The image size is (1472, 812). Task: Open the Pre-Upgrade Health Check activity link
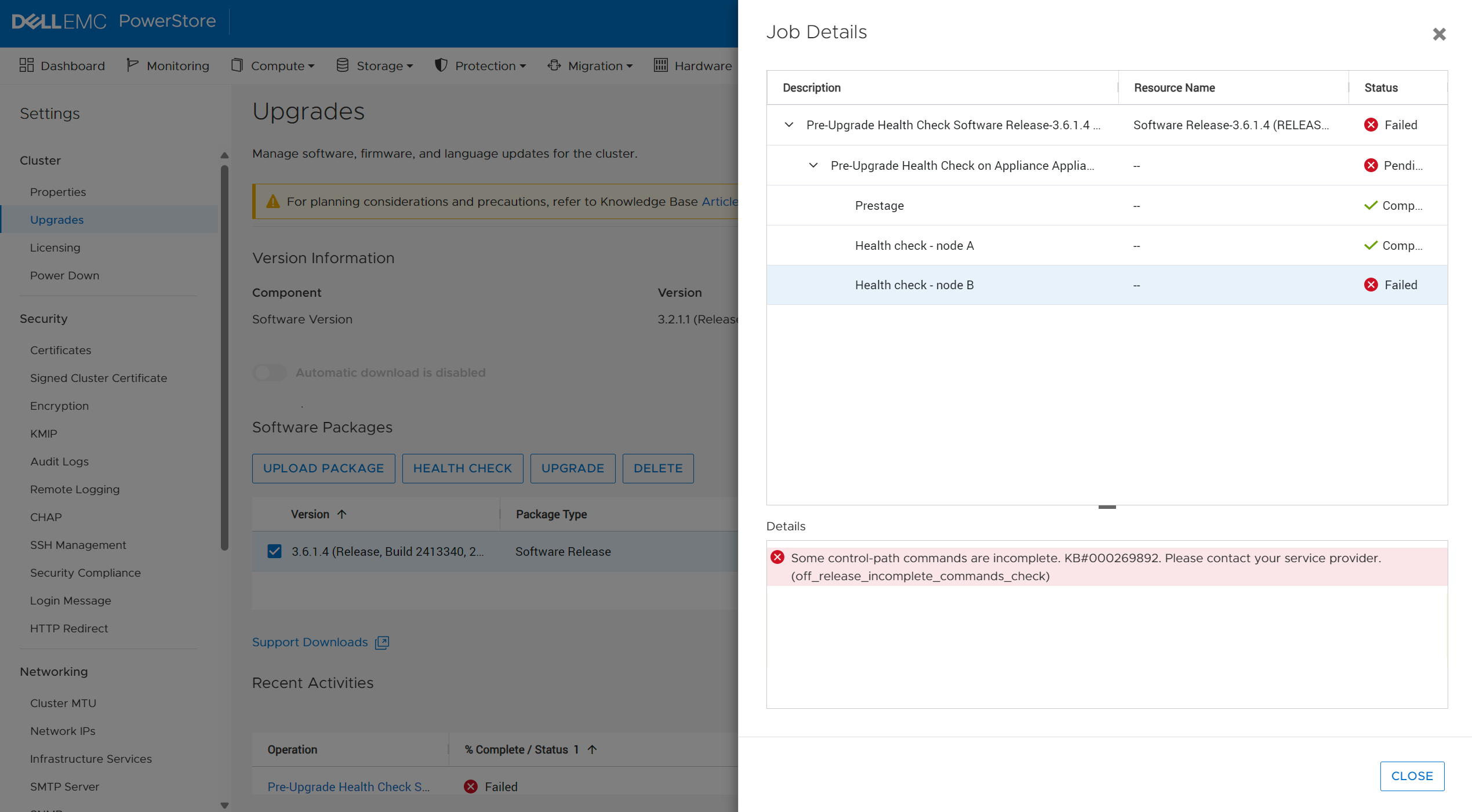pyautogui.click(x=348, y=786)
